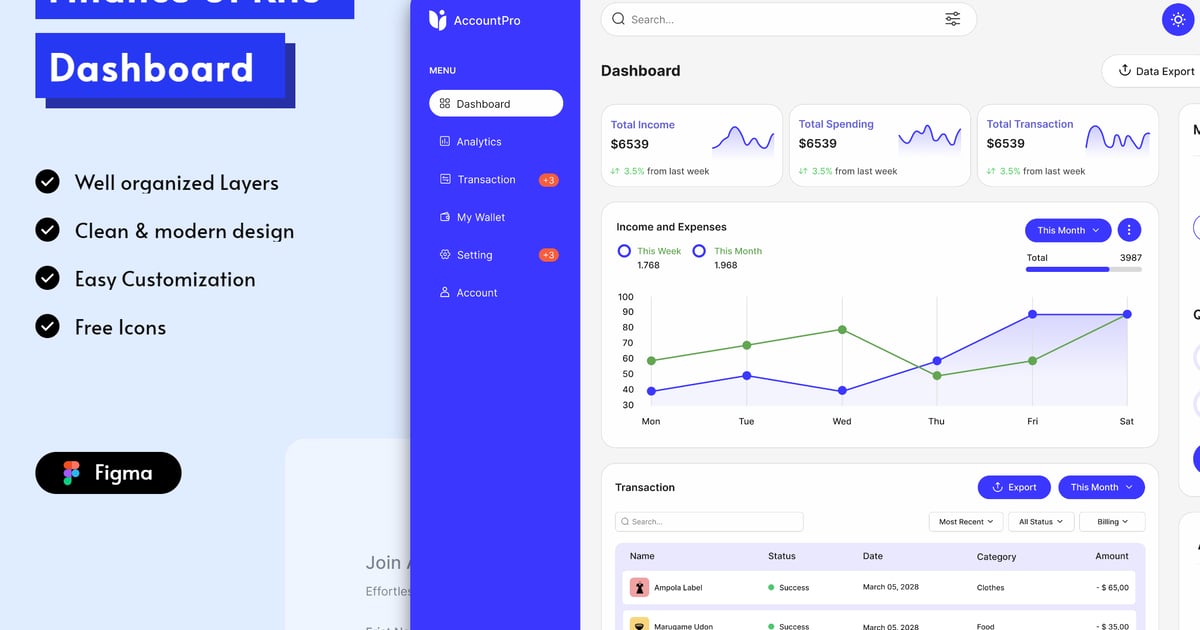Click the Category column header

[996, 557]
